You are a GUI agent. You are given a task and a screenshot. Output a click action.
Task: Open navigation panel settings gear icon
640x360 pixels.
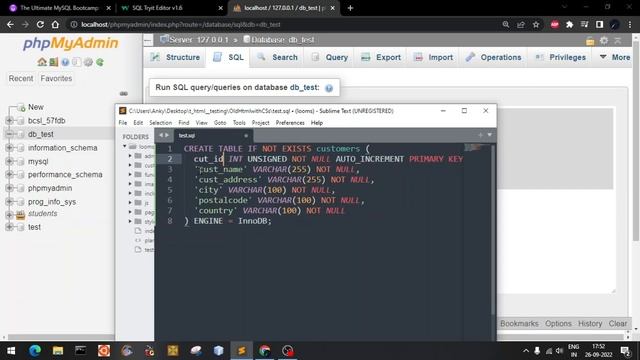point(88,62)
